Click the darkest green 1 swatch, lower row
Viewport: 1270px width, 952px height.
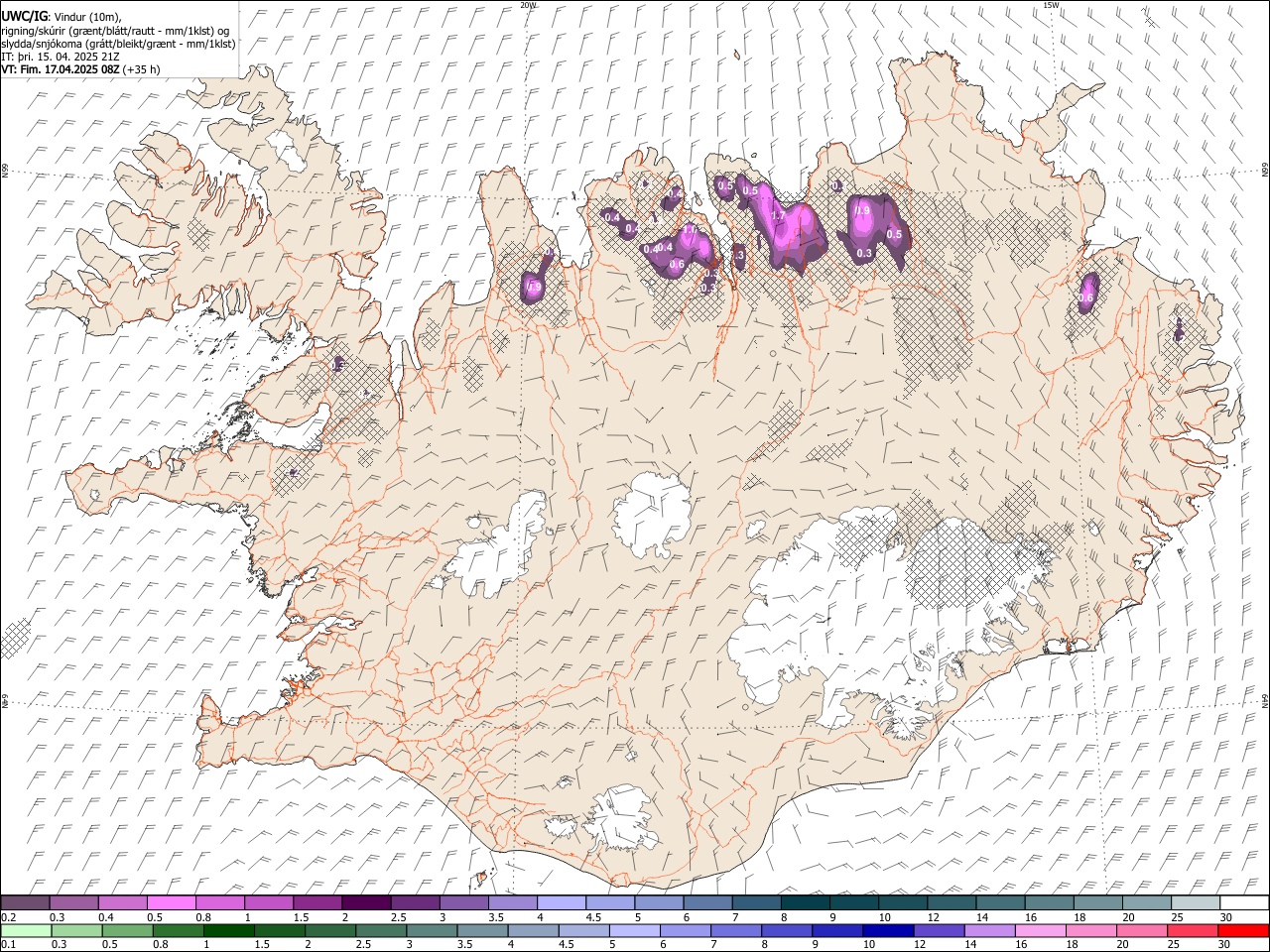click(x=228, y=930)
